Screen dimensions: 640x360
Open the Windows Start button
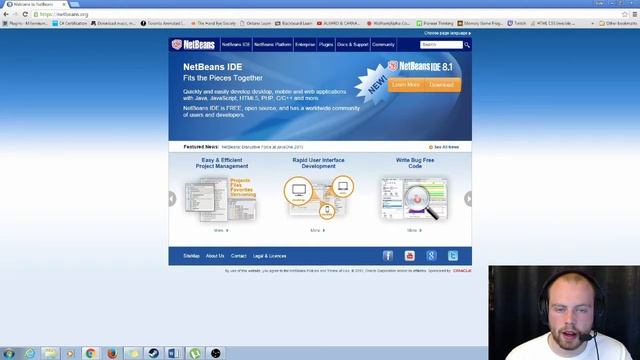click(9, 353)
